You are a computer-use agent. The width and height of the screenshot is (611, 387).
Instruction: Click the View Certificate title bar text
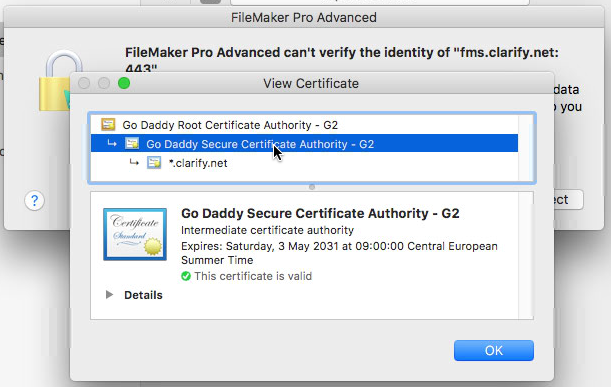[311, 83]
